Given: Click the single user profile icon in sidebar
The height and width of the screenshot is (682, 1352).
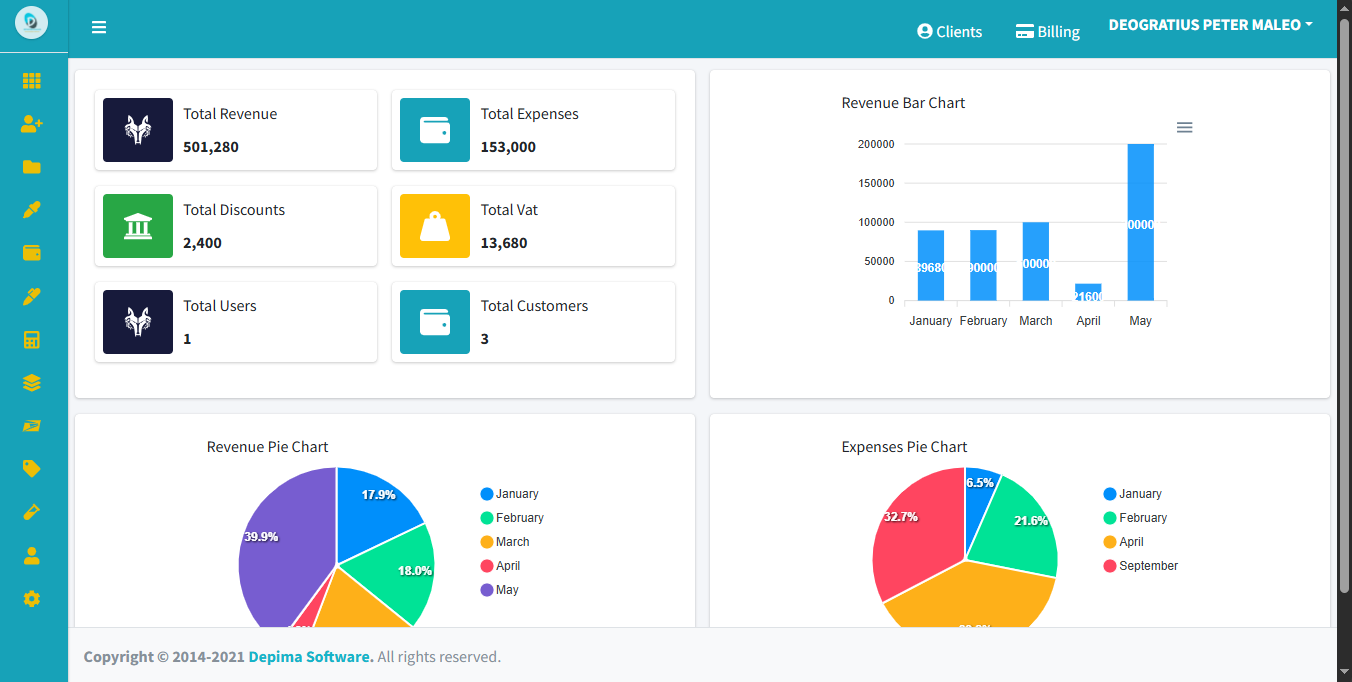Looking at the screenshot, I should [32, 556].
